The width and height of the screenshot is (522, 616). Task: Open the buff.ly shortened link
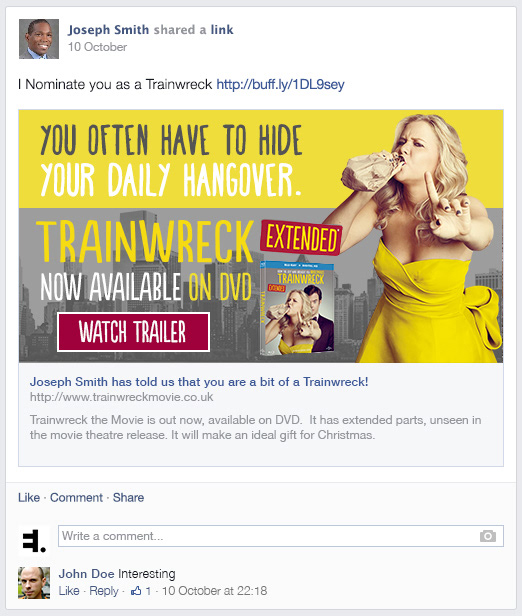280,84
